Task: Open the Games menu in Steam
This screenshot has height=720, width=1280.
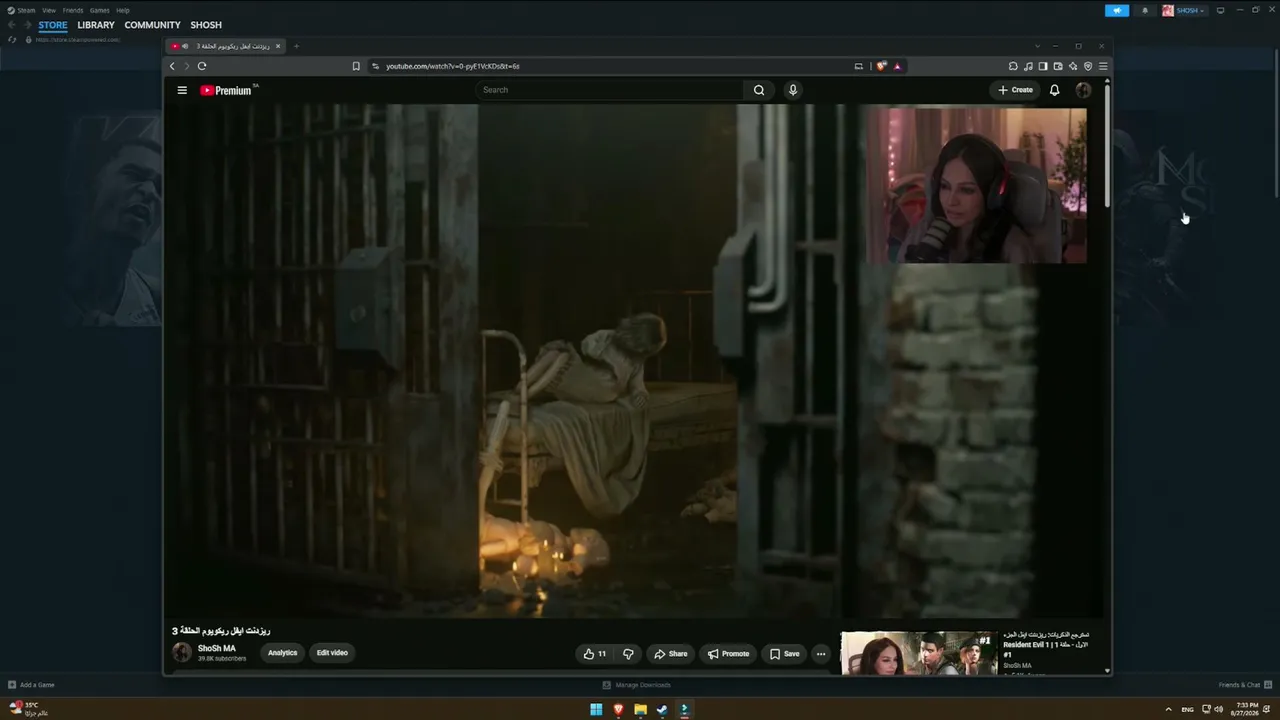Action: pos(100,10)
